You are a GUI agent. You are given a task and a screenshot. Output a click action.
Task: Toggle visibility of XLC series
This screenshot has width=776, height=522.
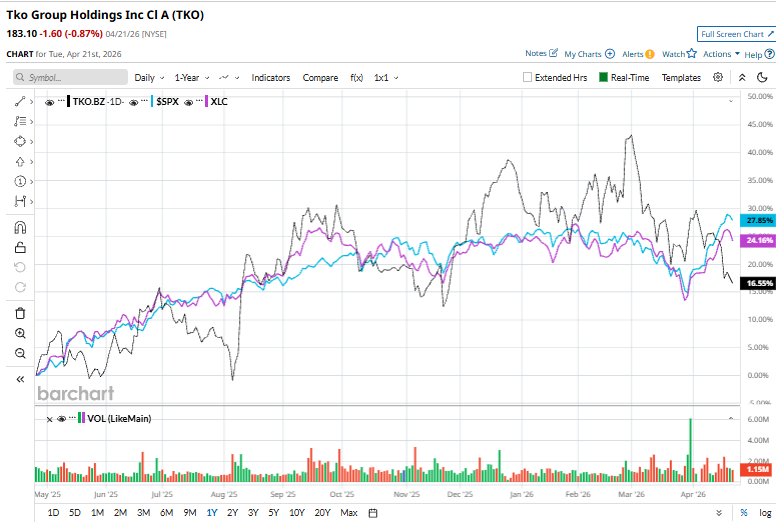tap(188, 102)
